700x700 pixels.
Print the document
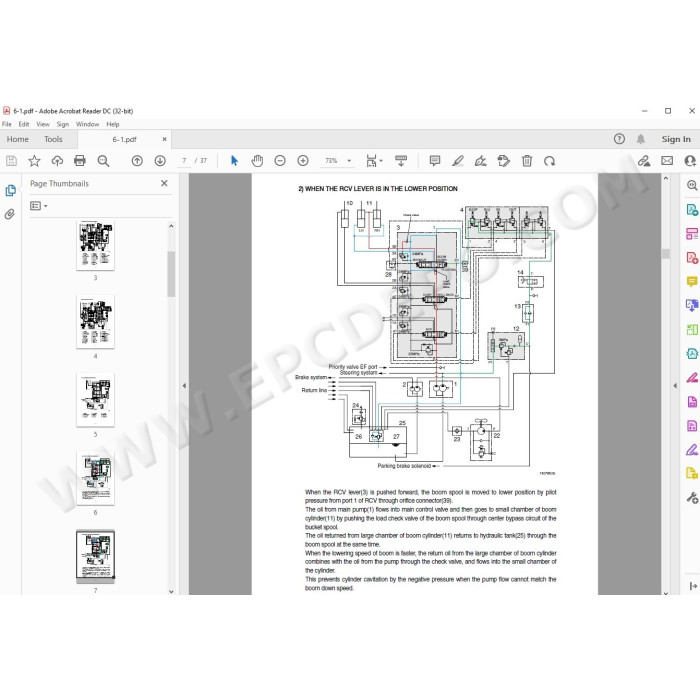coord(80,161)
